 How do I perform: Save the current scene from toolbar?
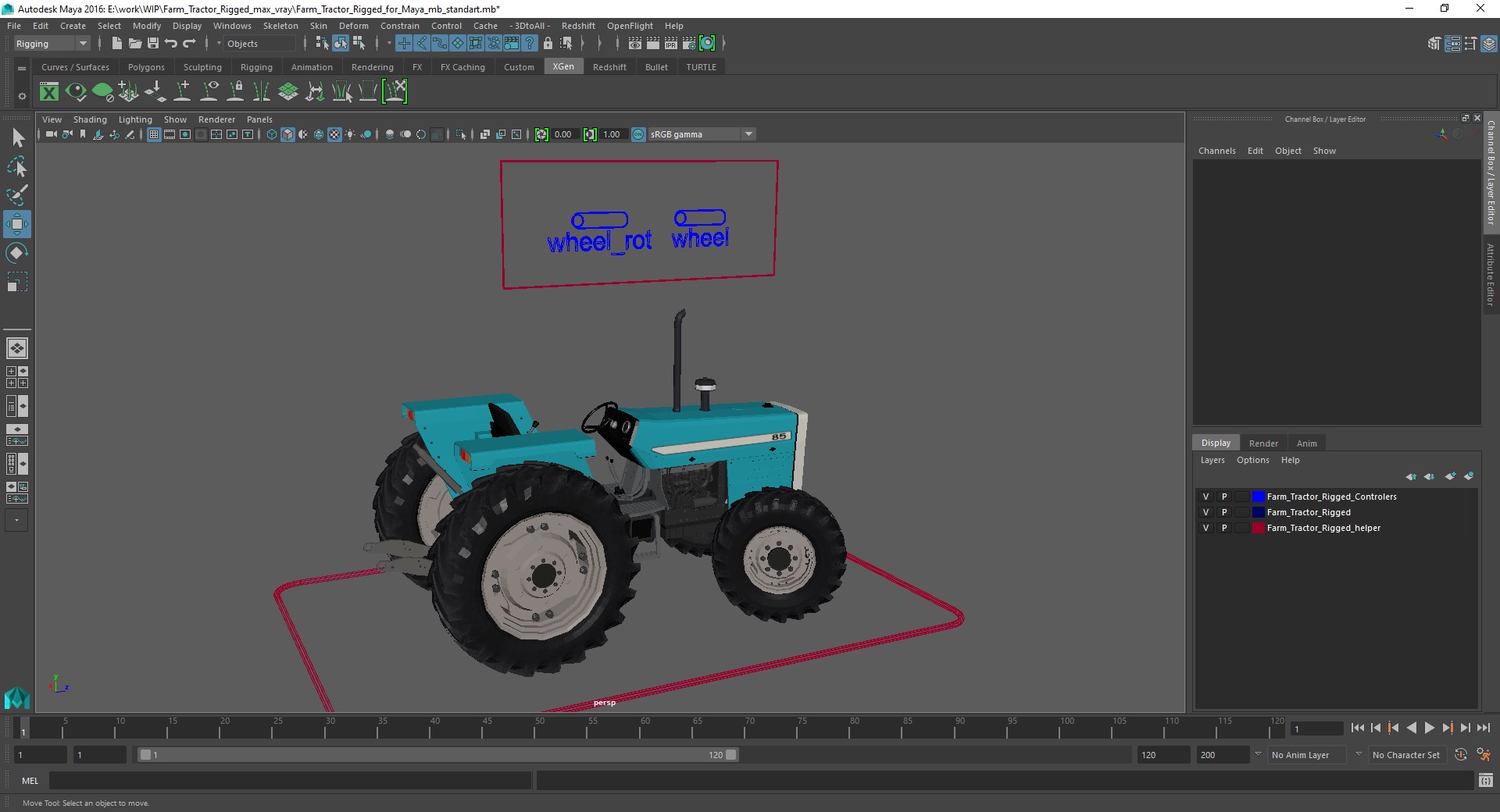153,44
